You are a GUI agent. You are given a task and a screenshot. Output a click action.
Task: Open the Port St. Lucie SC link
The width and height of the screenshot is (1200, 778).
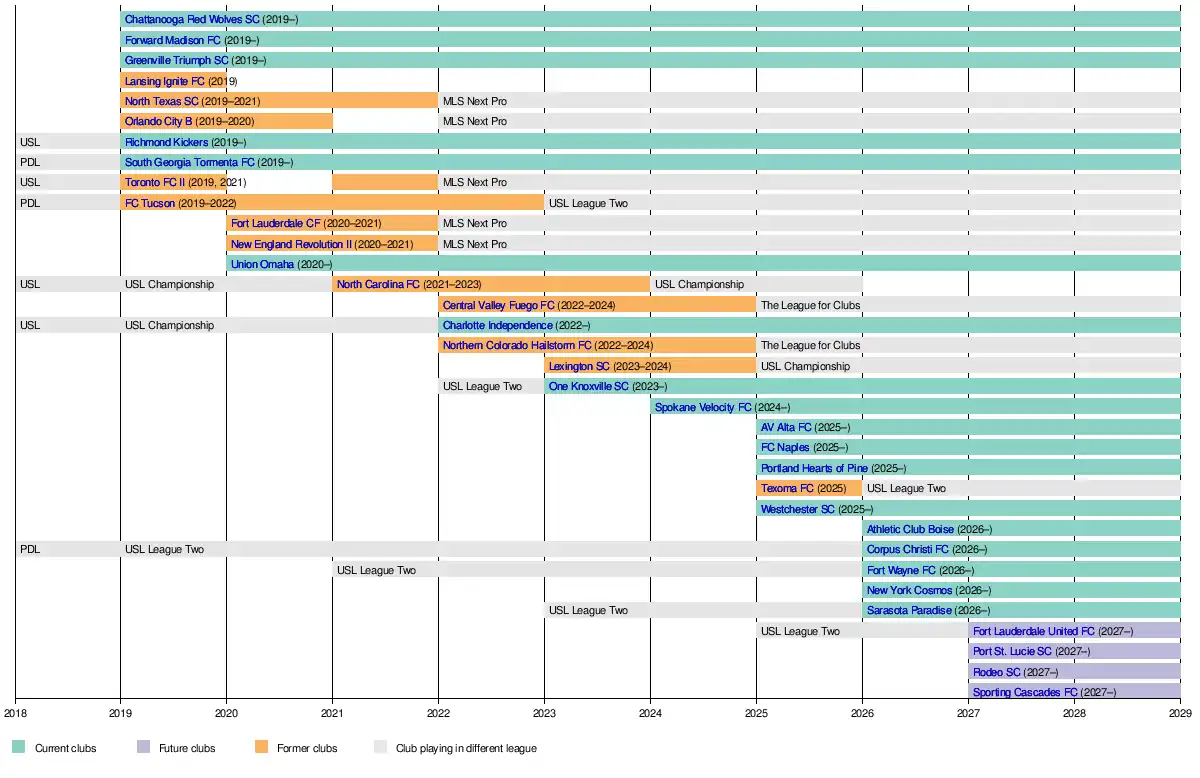pyautogui.click(x=1012, y=651)
